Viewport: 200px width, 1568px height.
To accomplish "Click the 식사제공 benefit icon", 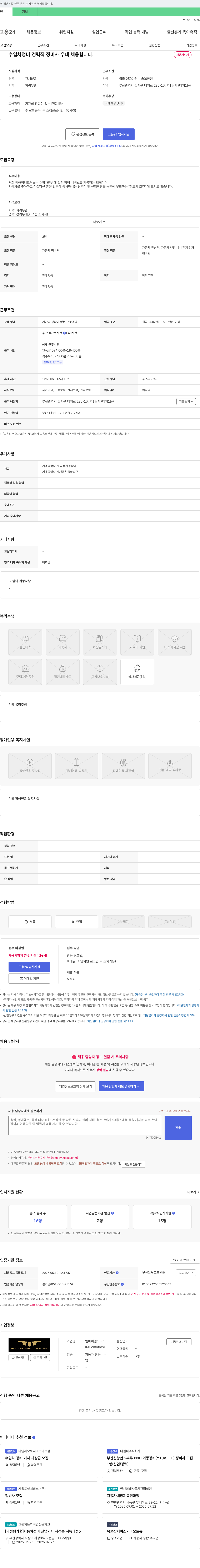I will click(137, 671).
